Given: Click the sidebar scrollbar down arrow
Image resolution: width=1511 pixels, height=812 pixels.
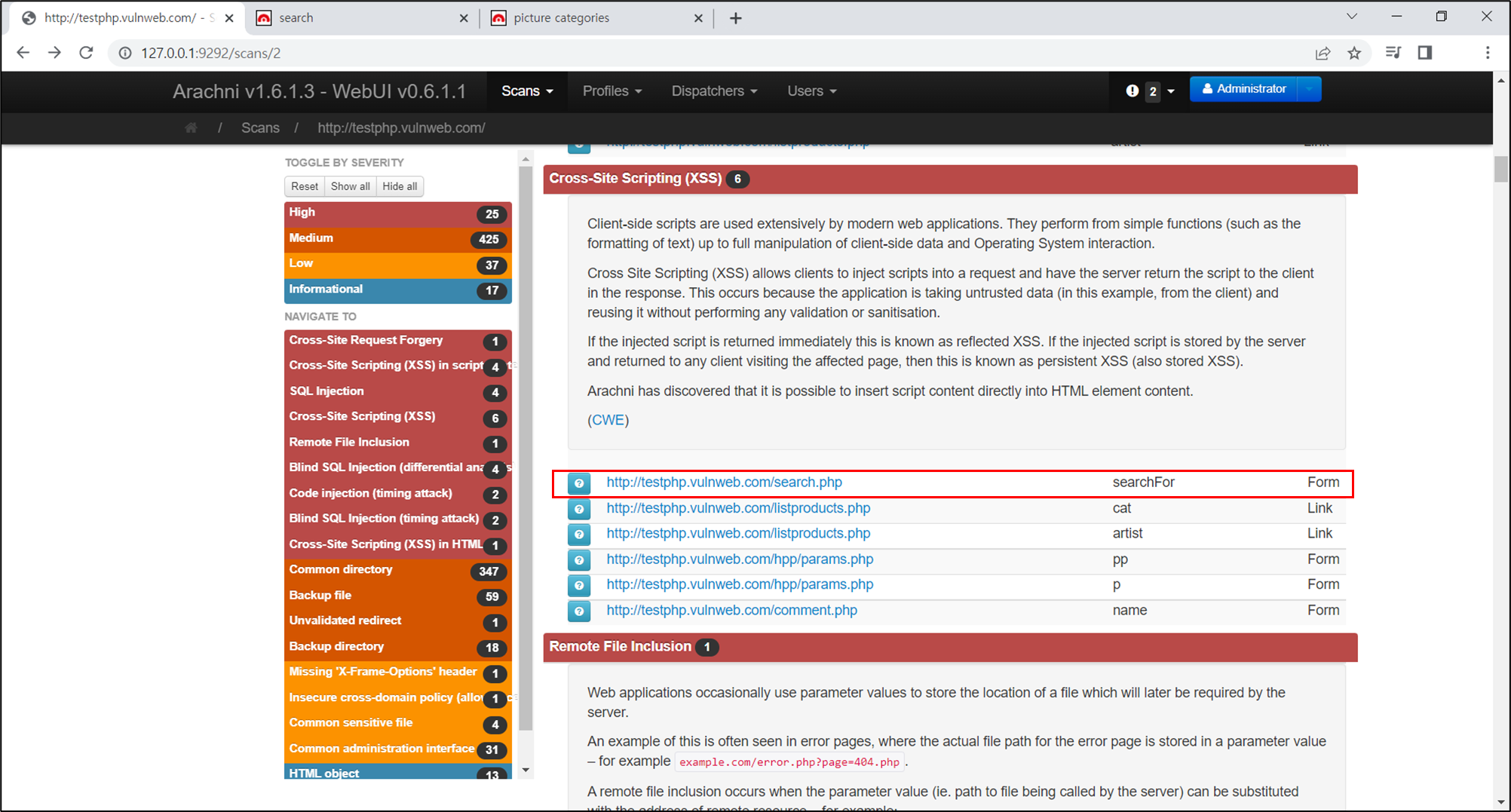Looking at the screenshot, I should click(x=526, y=771).
